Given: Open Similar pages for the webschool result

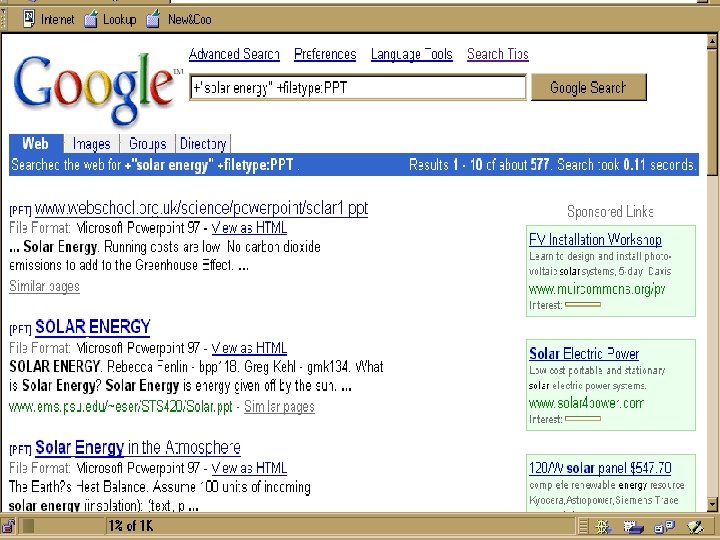Looking at the screenshot, I should (44, 286).
